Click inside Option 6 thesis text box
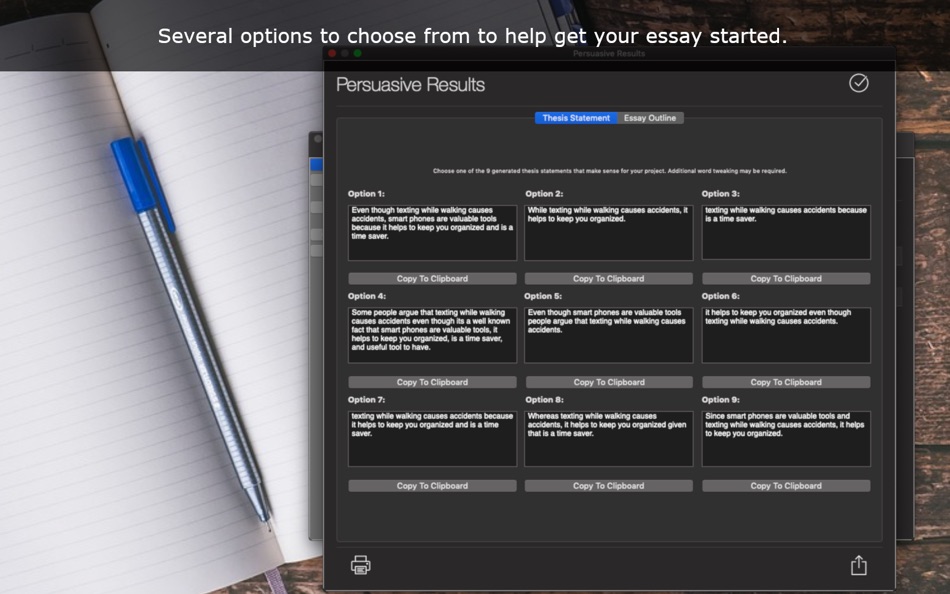 point(786,335)
